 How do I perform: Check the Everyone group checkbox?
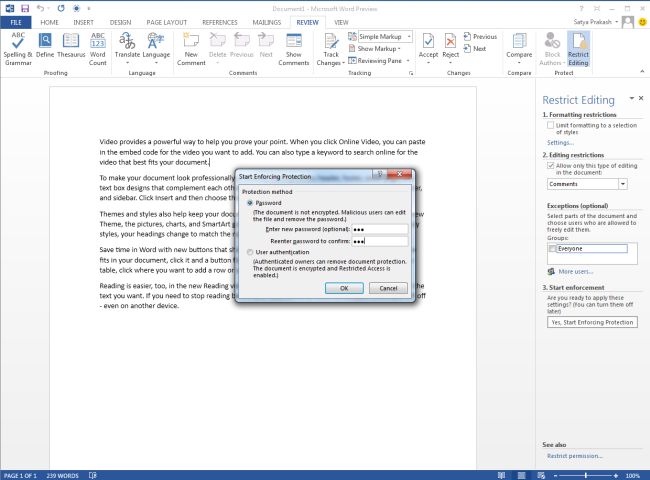click(553, 248)
